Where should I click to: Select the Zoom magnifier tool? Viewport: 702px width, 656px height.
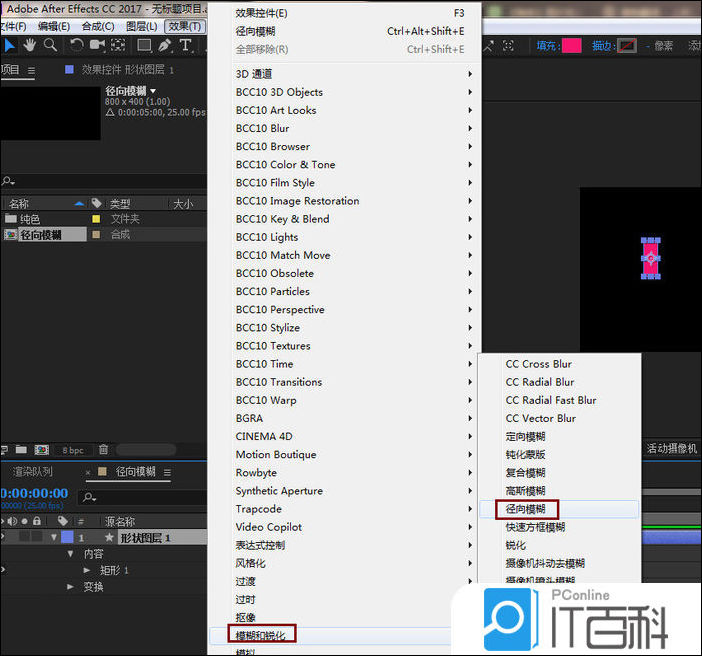tap(50, 45)
